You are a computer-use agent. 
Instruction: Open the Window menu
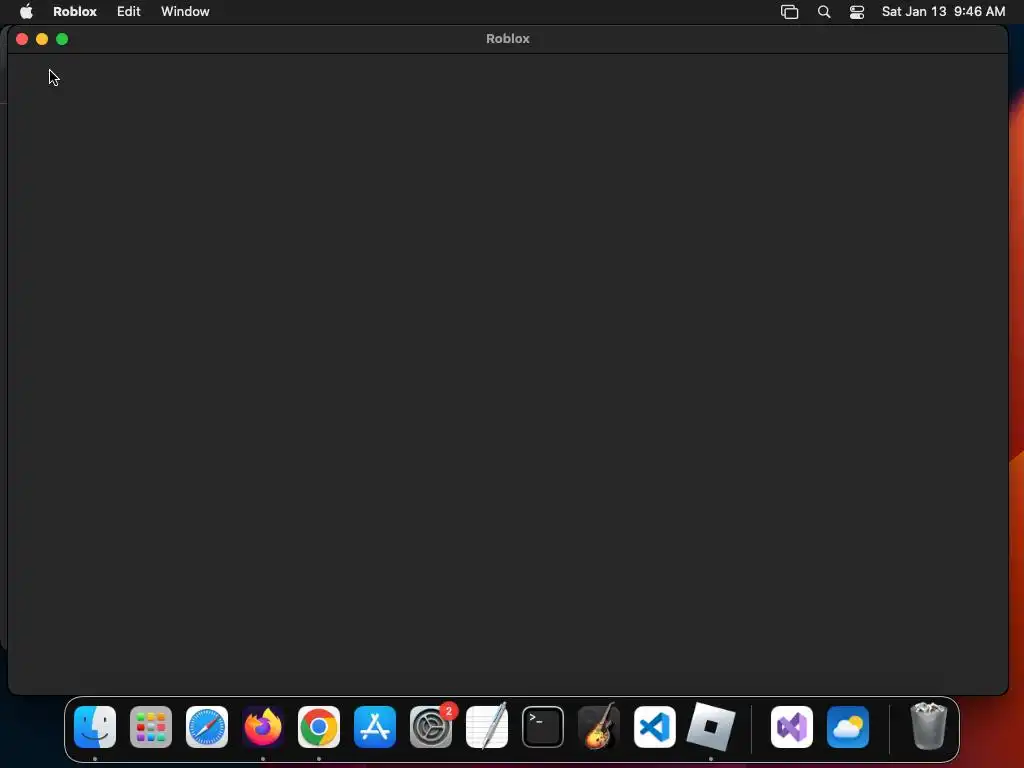click(185, 11)
